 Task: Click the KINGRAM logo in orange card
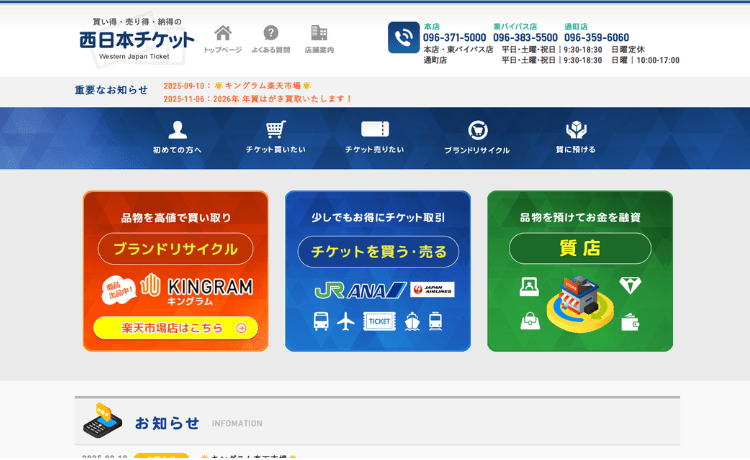point(197,289)
